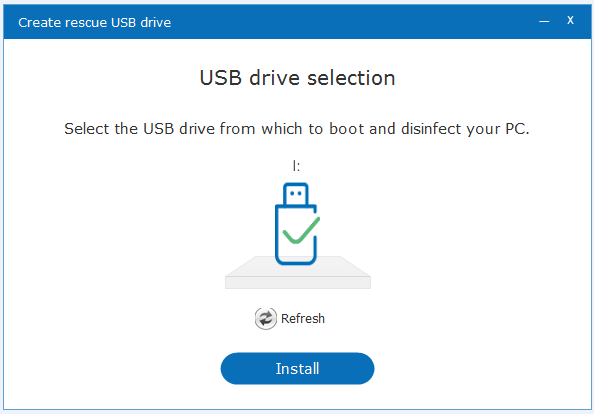Click the front edge of the gray platform
The height and width of the screenshot is (414, 594).
298,283
